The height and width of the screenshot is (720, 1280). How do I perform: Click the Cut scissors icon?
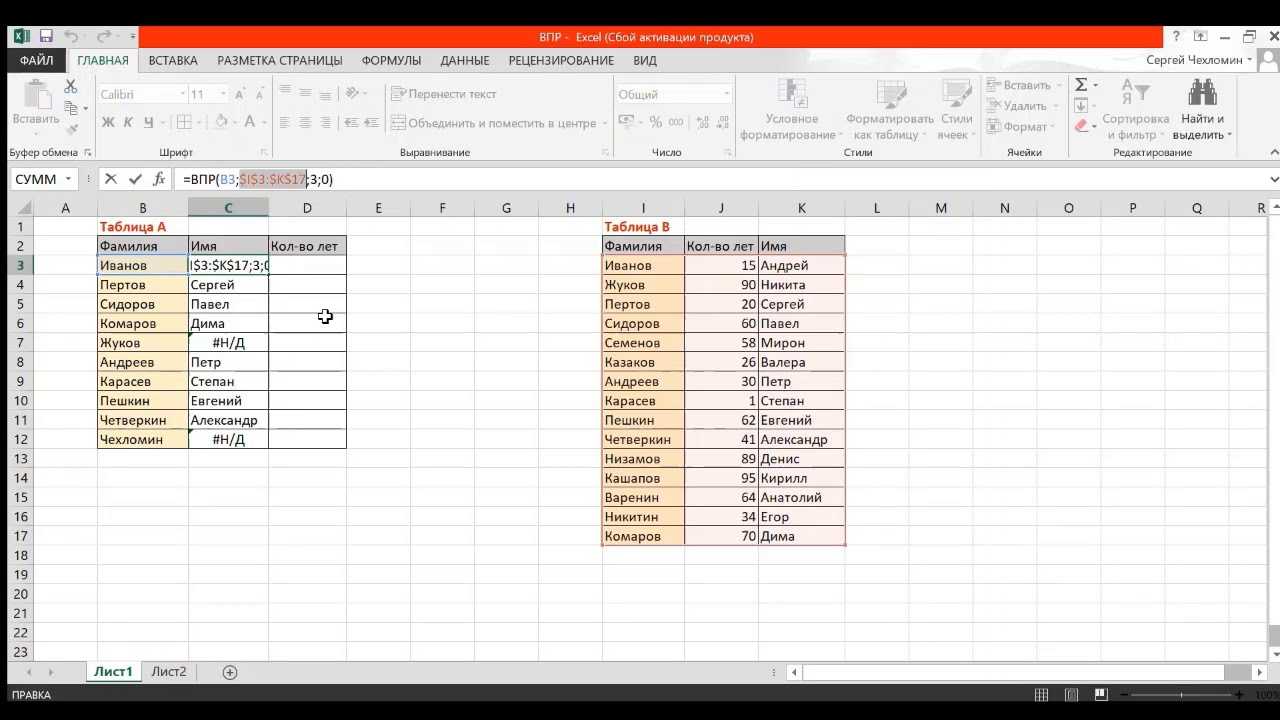71,87
